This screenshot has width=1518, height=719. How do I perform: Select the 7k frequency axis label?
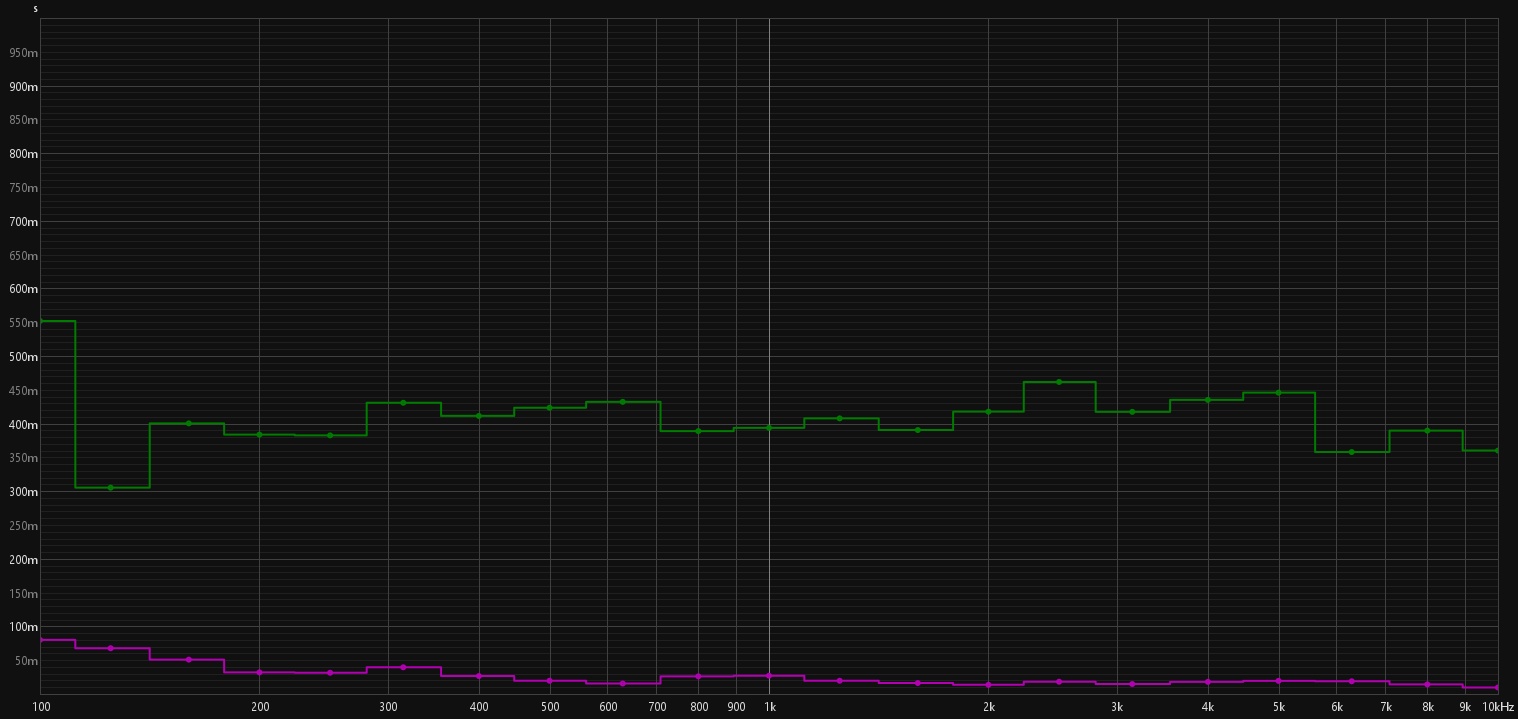(x=1385, y=707)
